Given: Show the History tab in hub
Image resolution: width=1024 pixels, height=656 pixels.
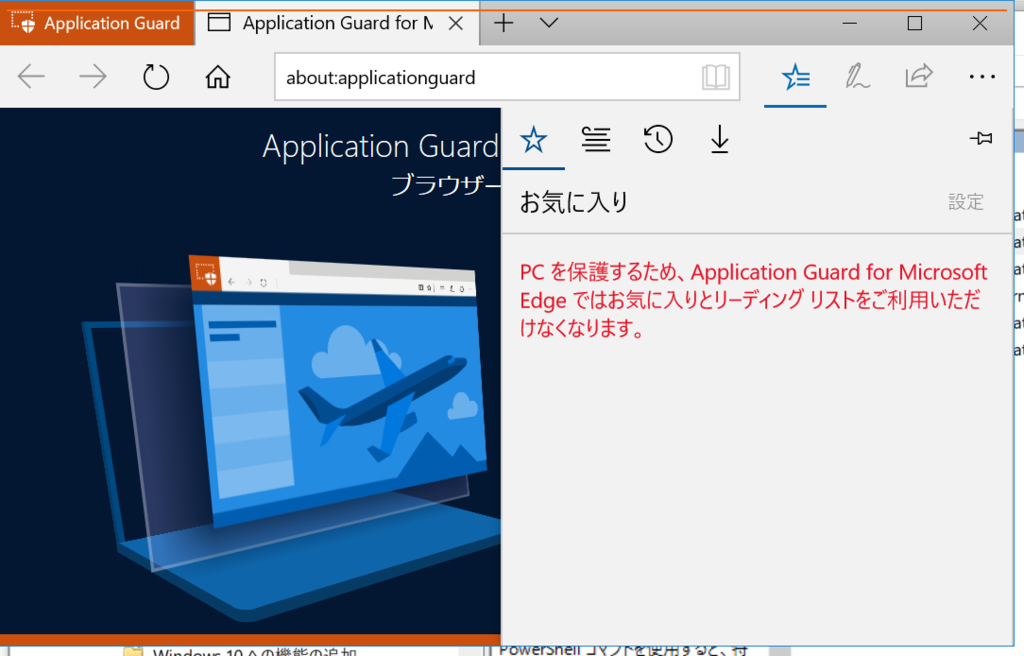Looking at the screenshot, I should click(658, 139).
